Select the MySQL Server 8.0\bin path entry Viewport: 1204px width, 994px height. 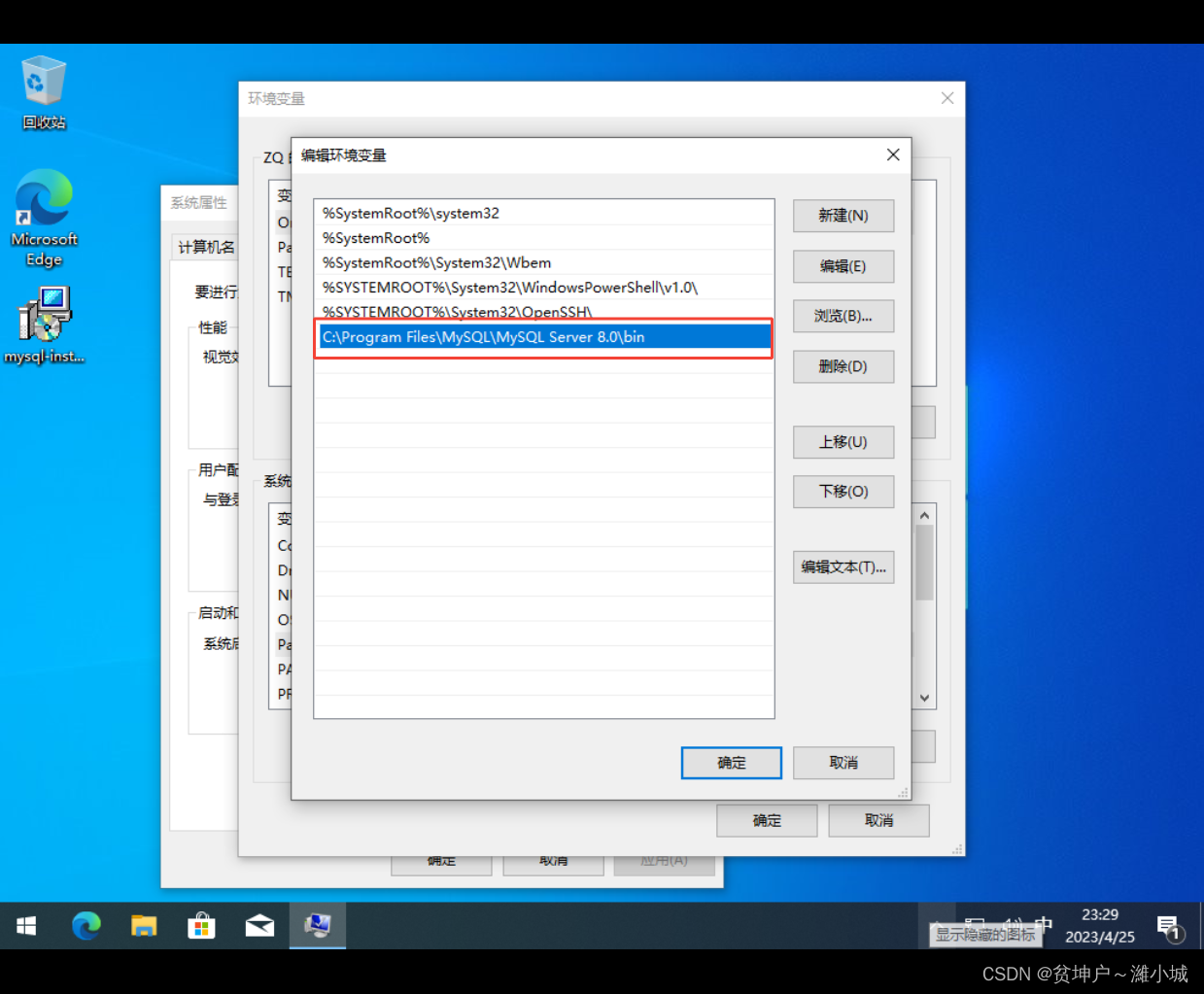tap(544, 337)
